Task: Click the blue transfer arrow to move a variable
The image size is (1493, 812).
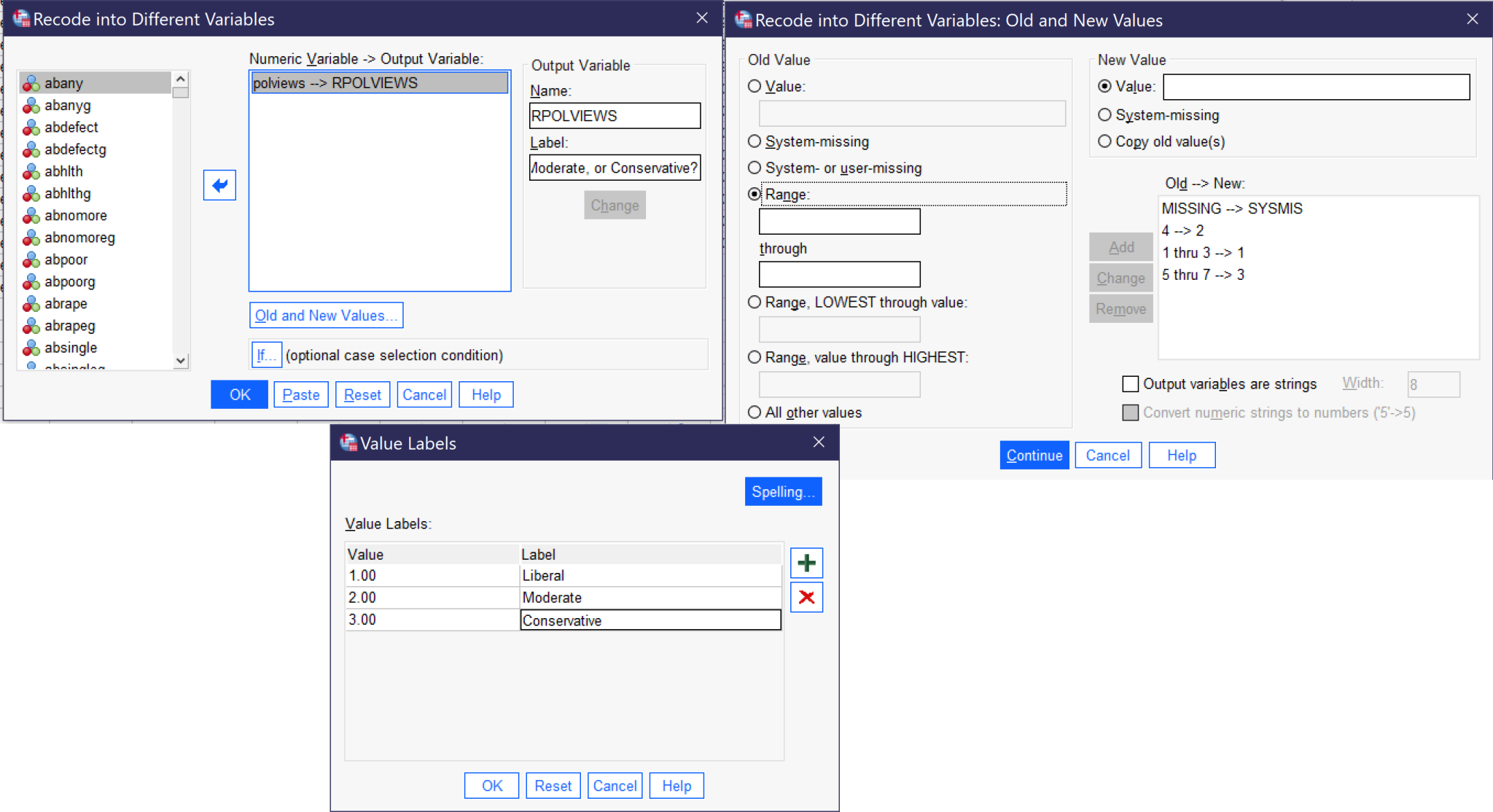Action: pyautogui.click(x=219, y=186)
